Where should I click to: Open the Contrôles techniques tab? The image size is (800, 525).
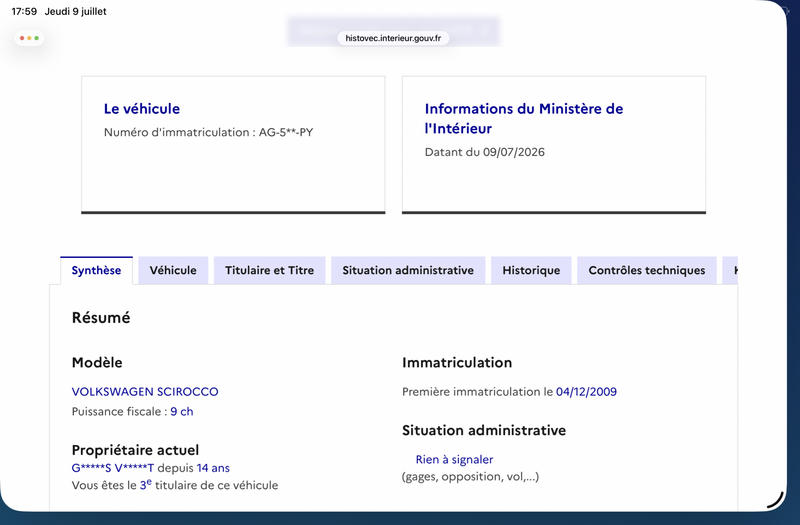[647, 270]
